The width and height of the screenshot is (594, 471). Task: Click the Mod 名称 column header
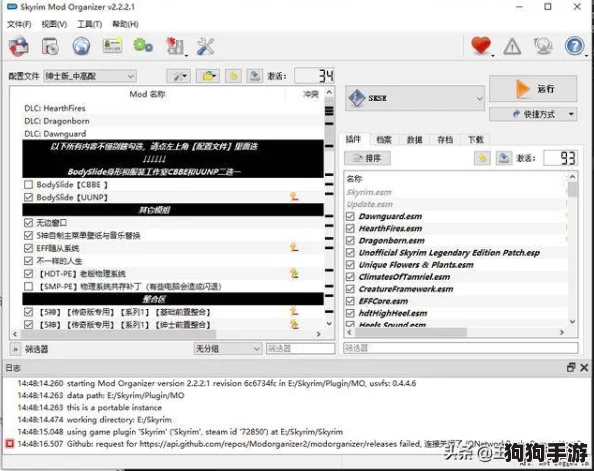click(147, 94)
